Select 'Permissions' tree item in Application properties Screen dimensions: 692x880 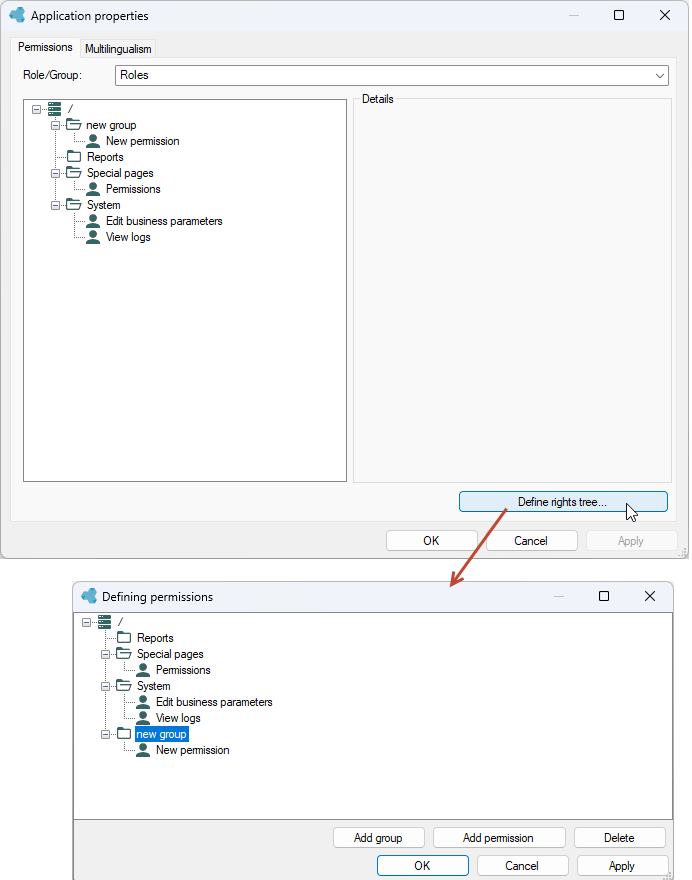click(x=133, y=189)
